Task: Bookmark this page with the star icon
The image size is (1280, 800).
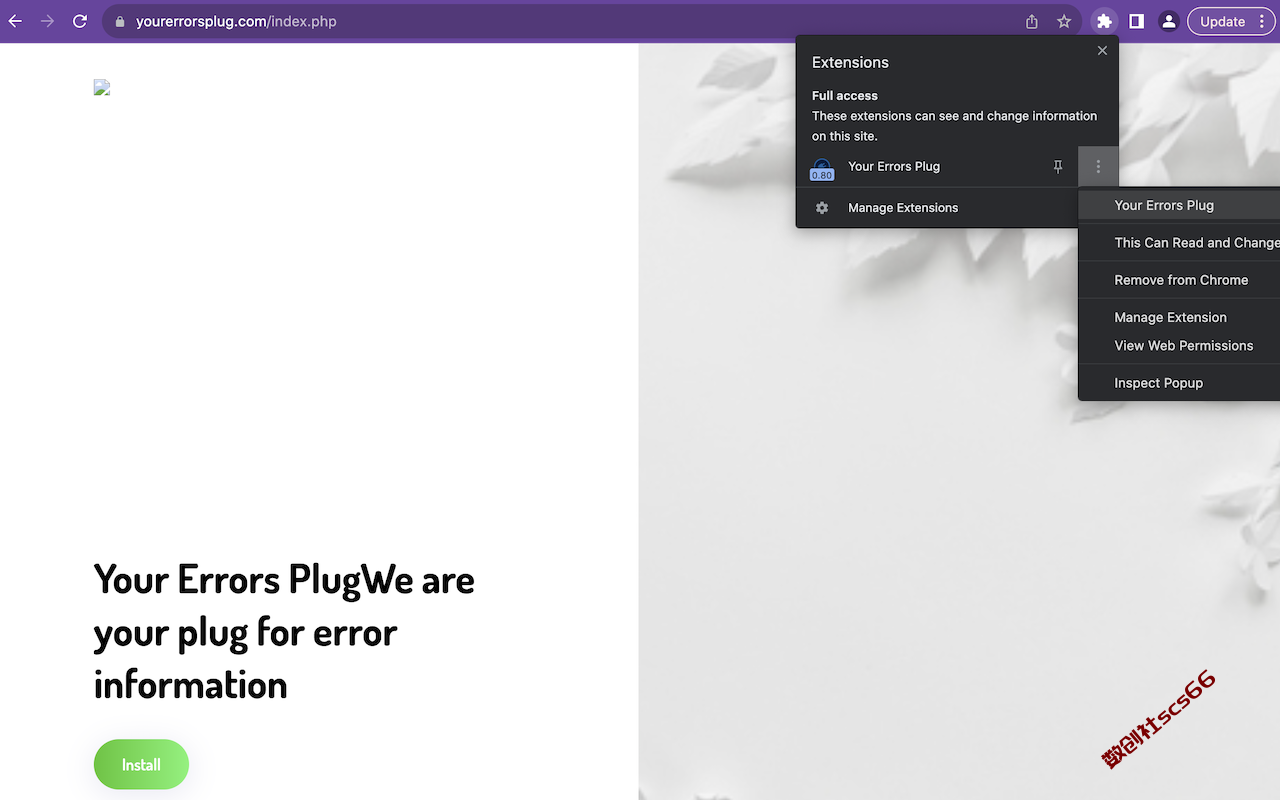Action: click(1064, 21)
